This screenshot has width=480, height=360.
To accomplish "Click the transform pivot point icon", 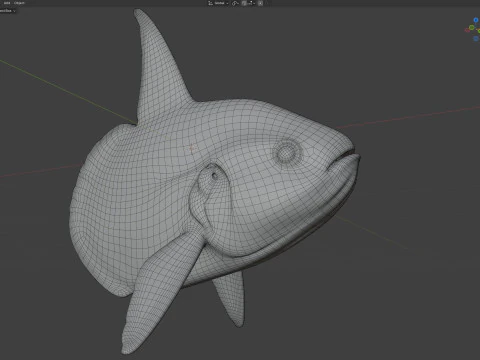I will pyautogui.click(x=235, y=3).
